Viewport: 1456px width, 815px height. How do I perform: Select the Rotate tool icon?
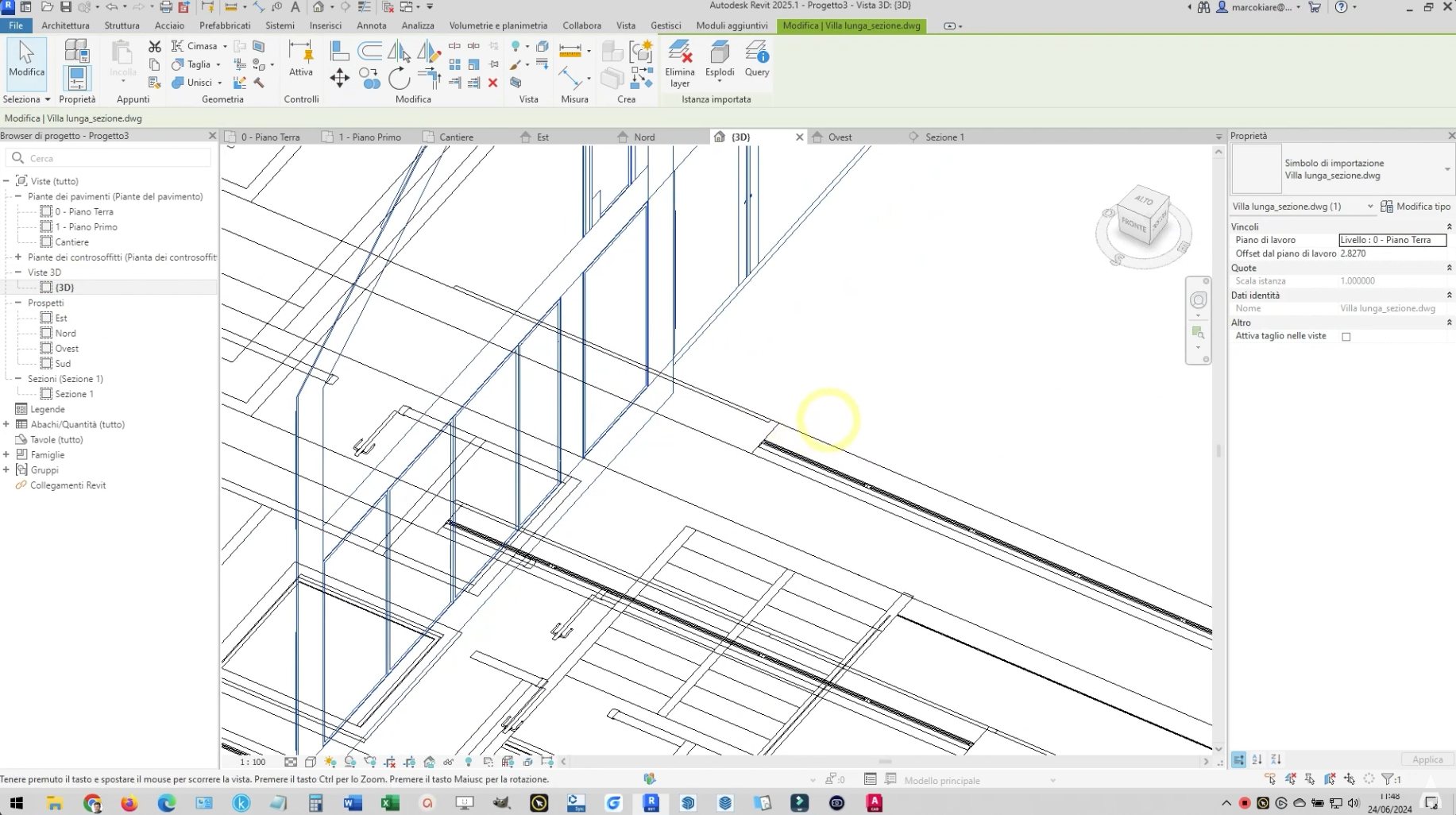pos(400,78)
